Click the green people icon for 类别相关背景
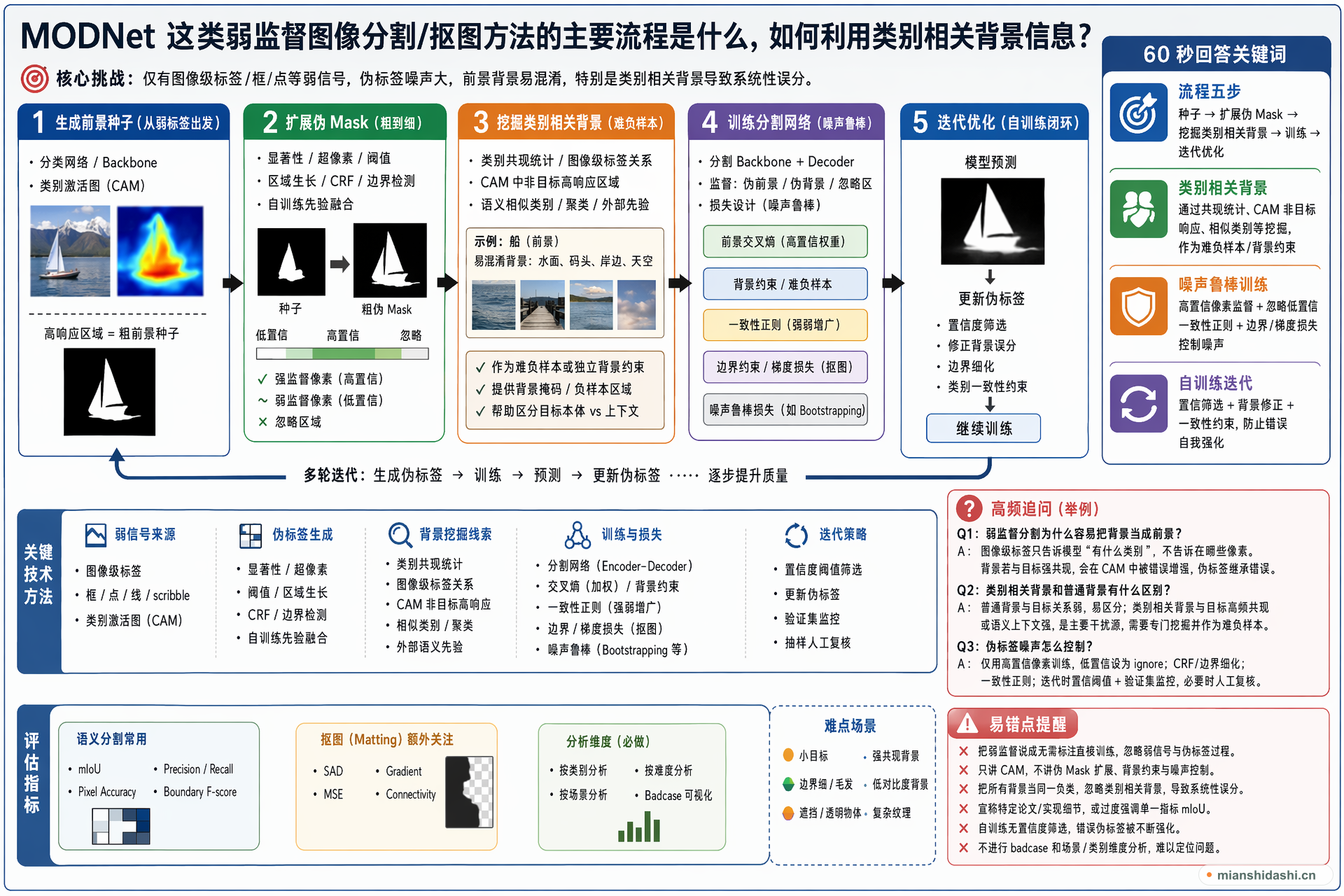Screen dimensions: 1344x896 tap(1138, 209)
